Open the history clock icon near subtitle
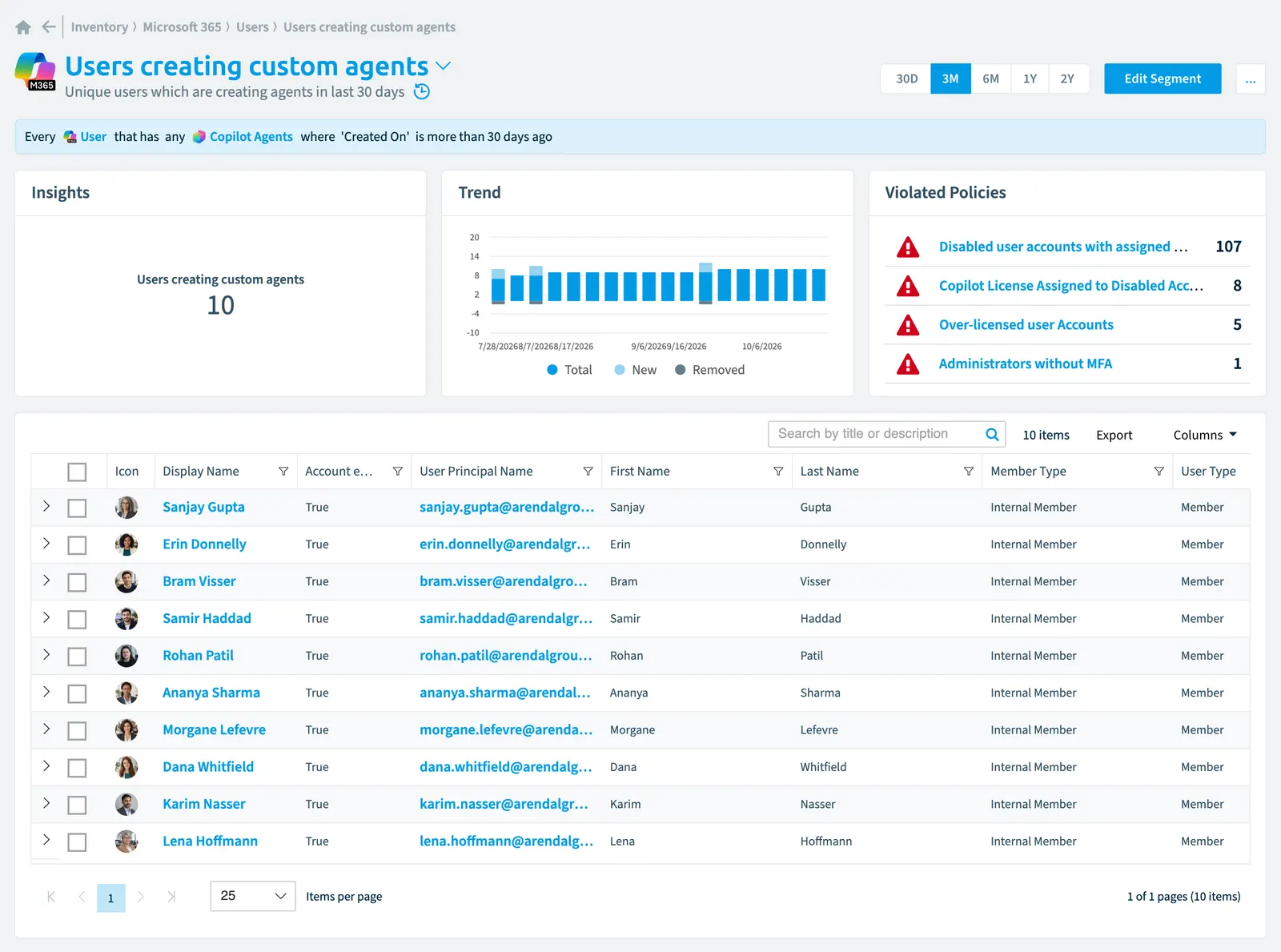The height and width of the screenshot is (952, 1281). 422,91
